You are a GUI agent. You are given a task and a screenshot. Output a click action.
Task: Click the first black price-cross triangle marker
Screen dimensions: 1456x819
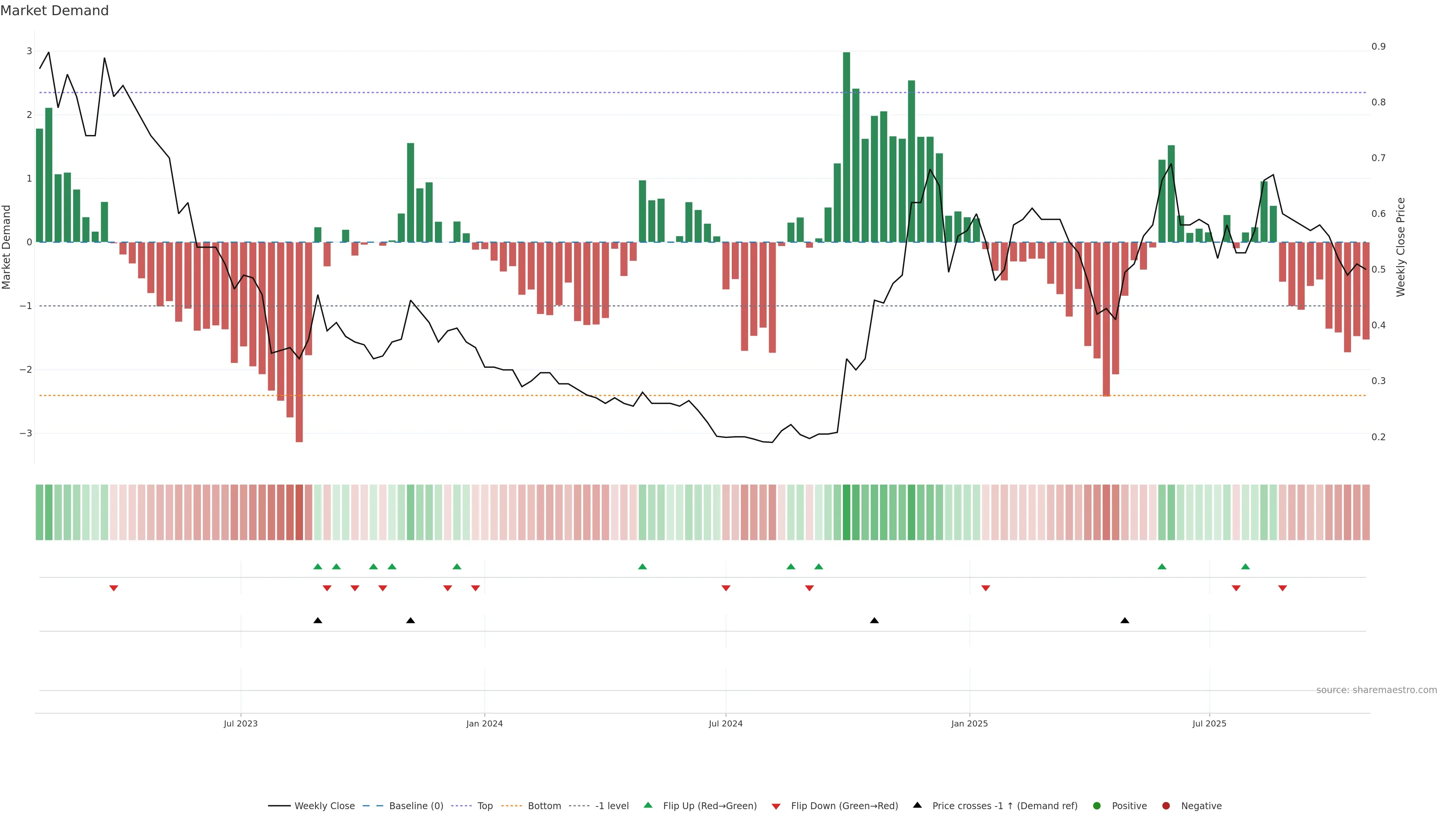tap(318, 621)
